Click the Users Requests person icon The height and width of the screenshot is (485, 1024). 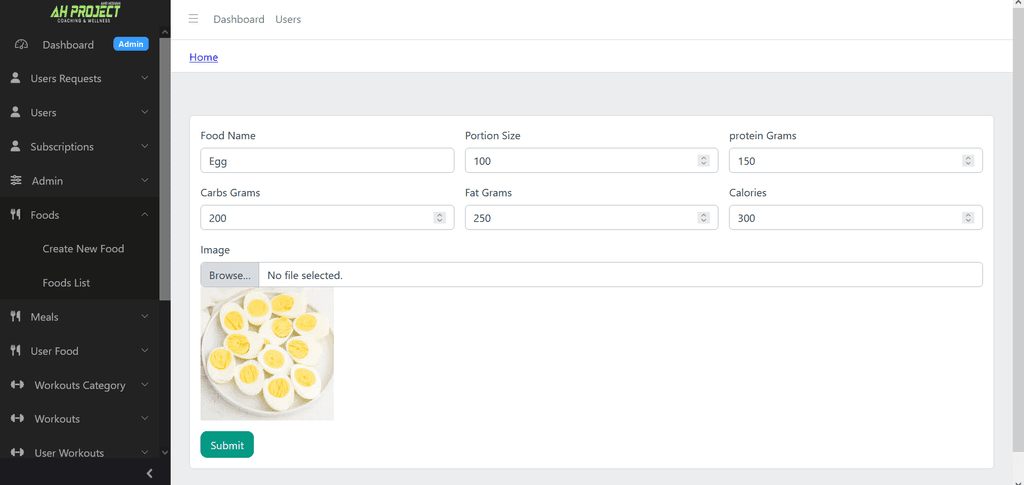[x=16, y=78]
